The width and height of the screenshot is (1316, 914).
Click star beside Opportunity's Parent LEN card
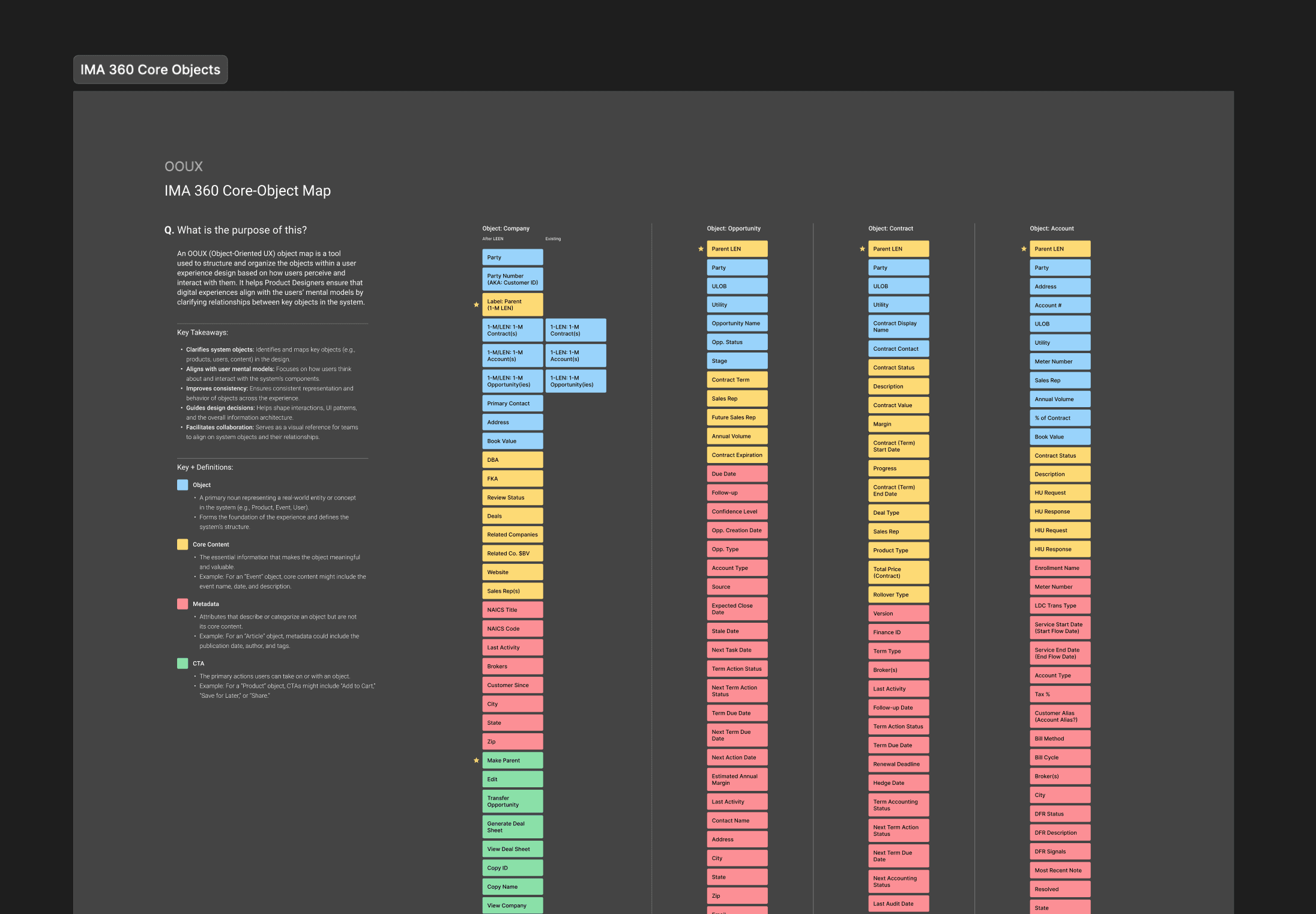701,249
